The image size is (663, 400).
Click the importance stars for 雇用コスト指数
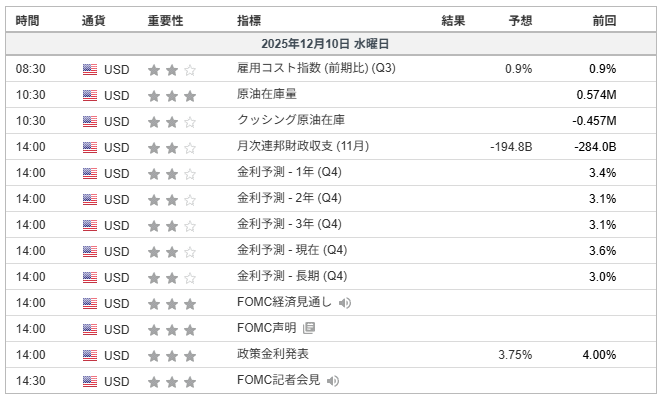[172, 70]
